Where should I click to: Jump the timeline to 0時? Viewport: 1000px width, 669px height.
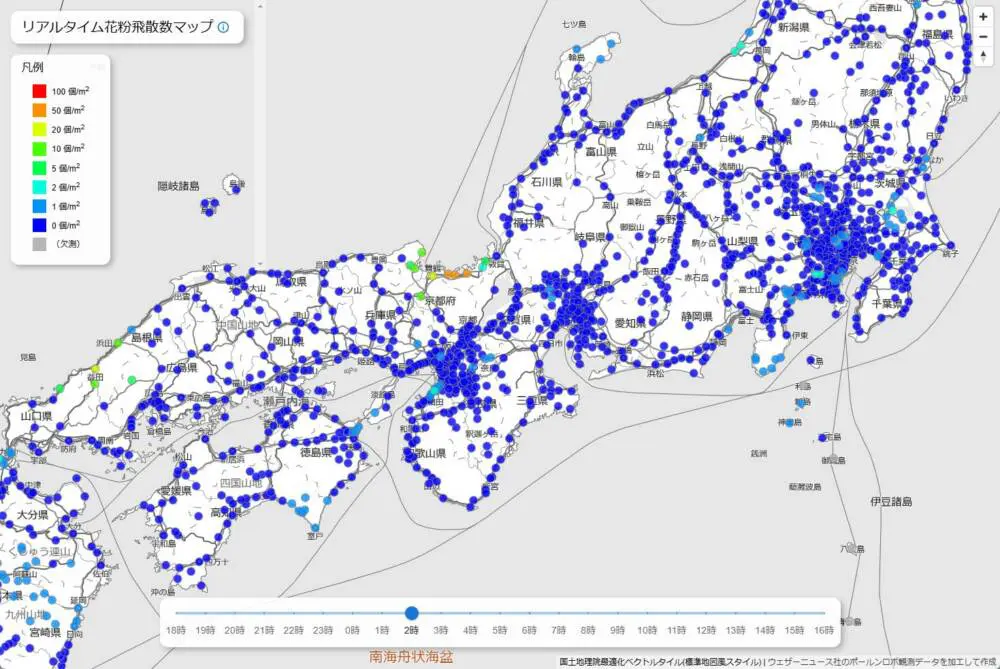click(x=353, y=630)
